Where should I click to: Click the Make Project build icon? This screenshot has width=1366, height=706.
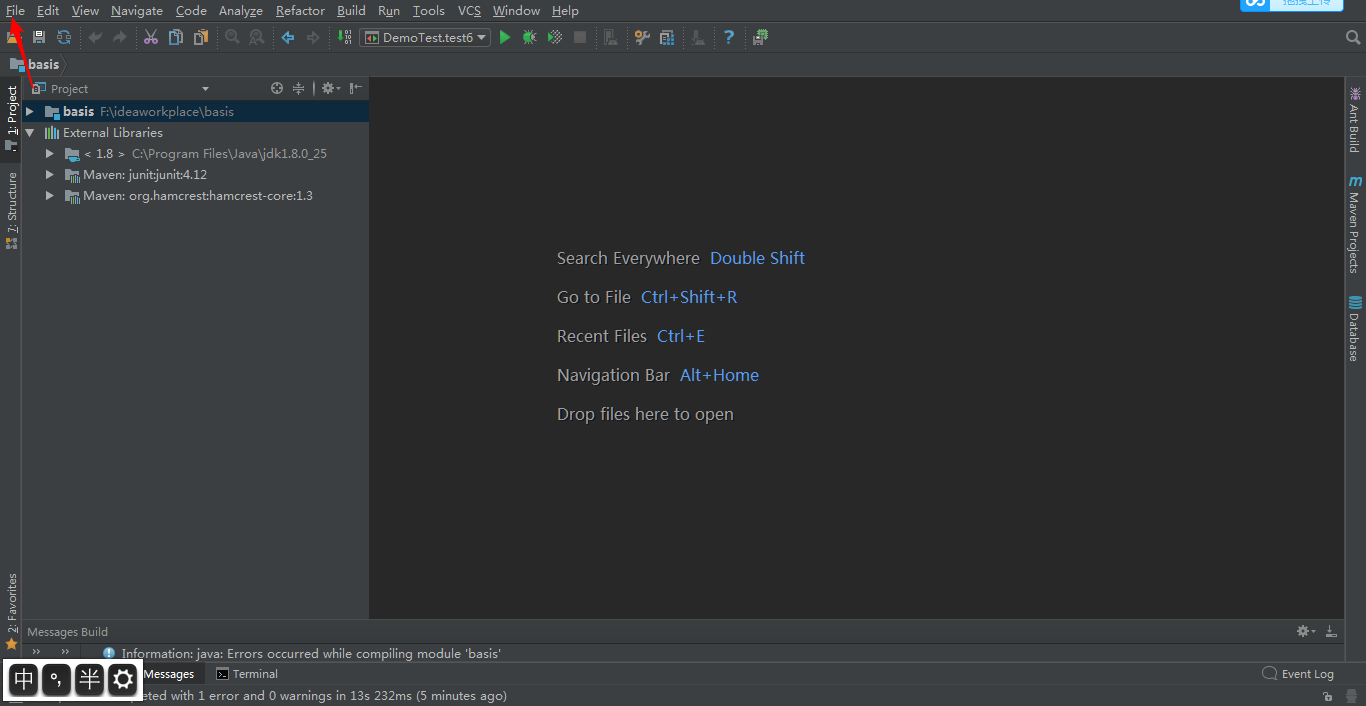(x=344, y=37)
